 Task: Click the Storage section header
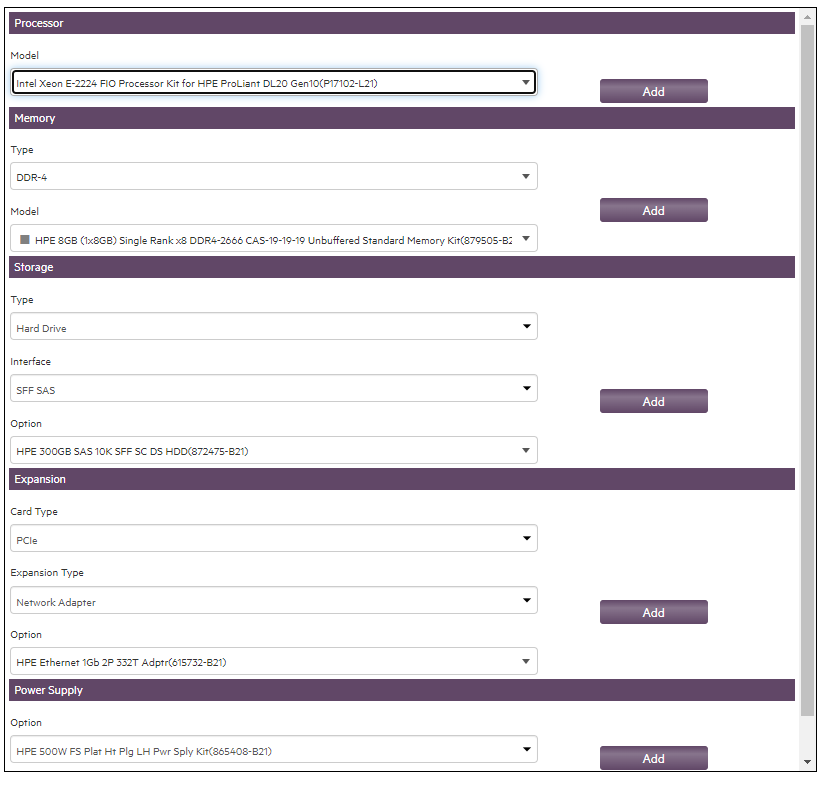point(402,267)
